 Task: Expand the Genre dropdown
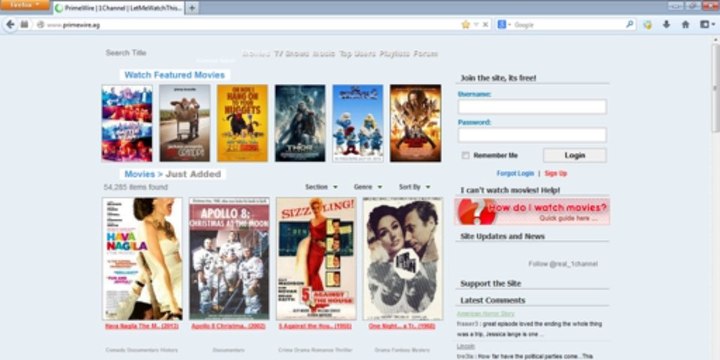tap(368, 187)
